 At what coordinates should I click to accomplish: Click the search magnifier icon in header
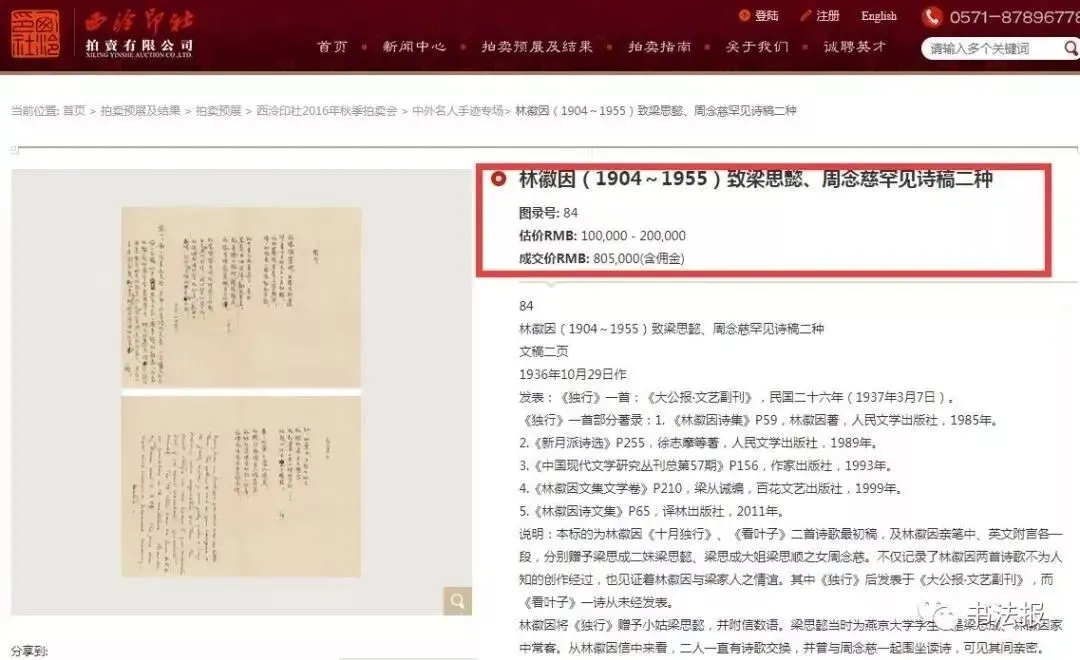pyautogui.click(x=1071, y=48)
